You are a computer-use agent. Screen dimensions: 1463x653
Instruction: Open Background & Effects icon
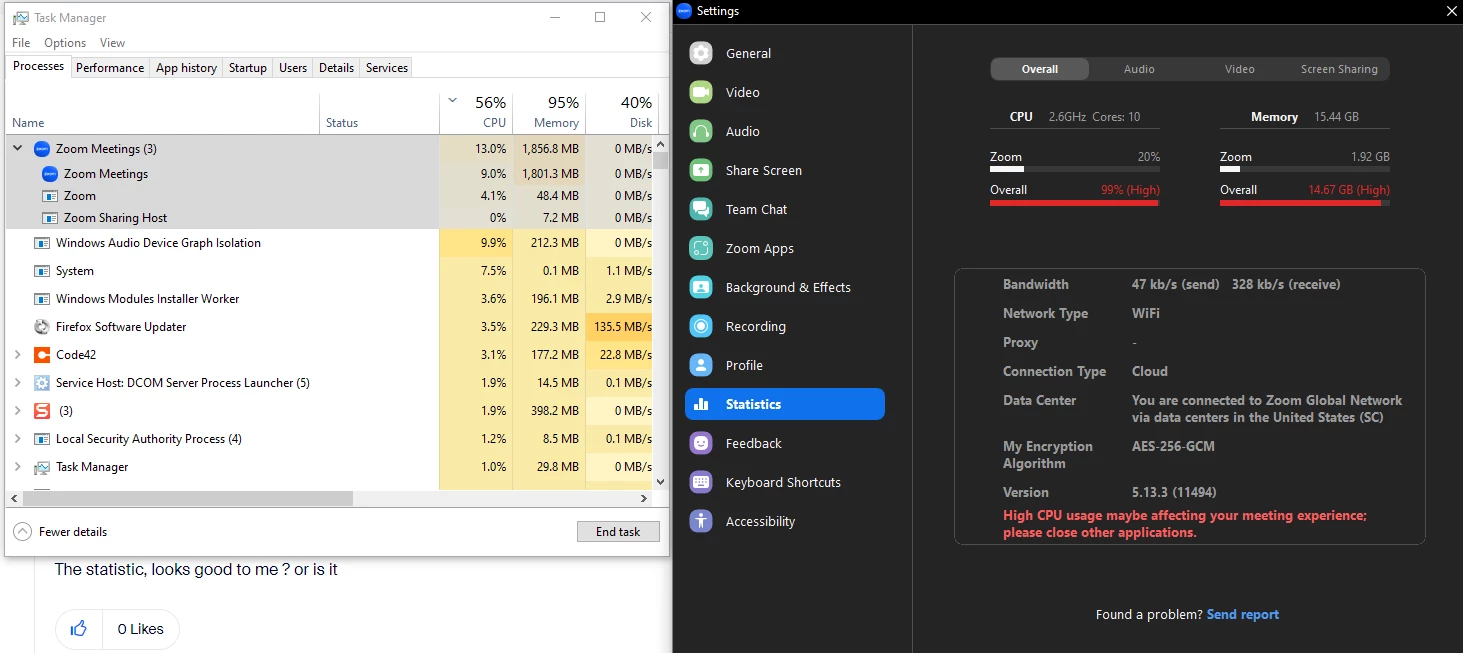coord(701,287)
